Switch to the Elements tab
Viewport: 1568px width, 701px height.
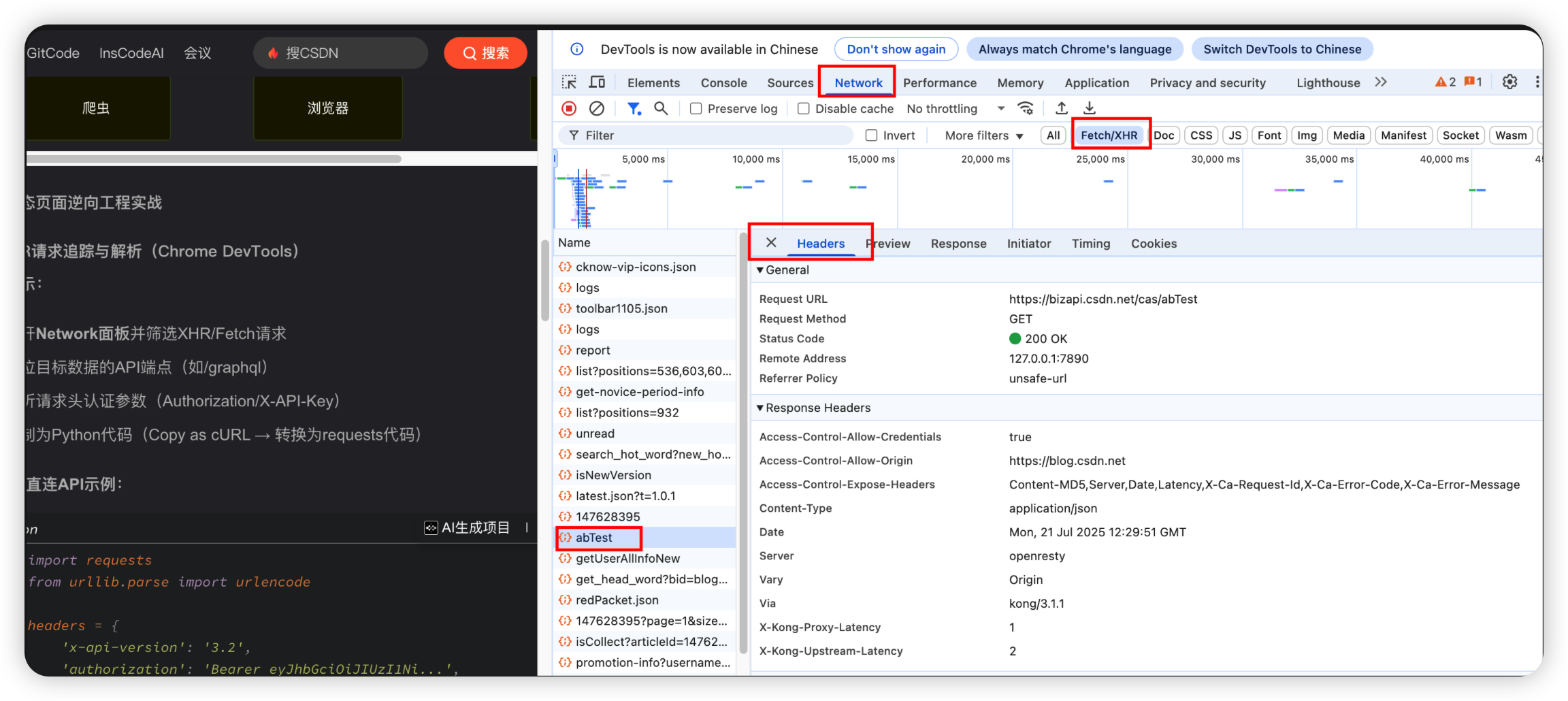tap(653, 82)
